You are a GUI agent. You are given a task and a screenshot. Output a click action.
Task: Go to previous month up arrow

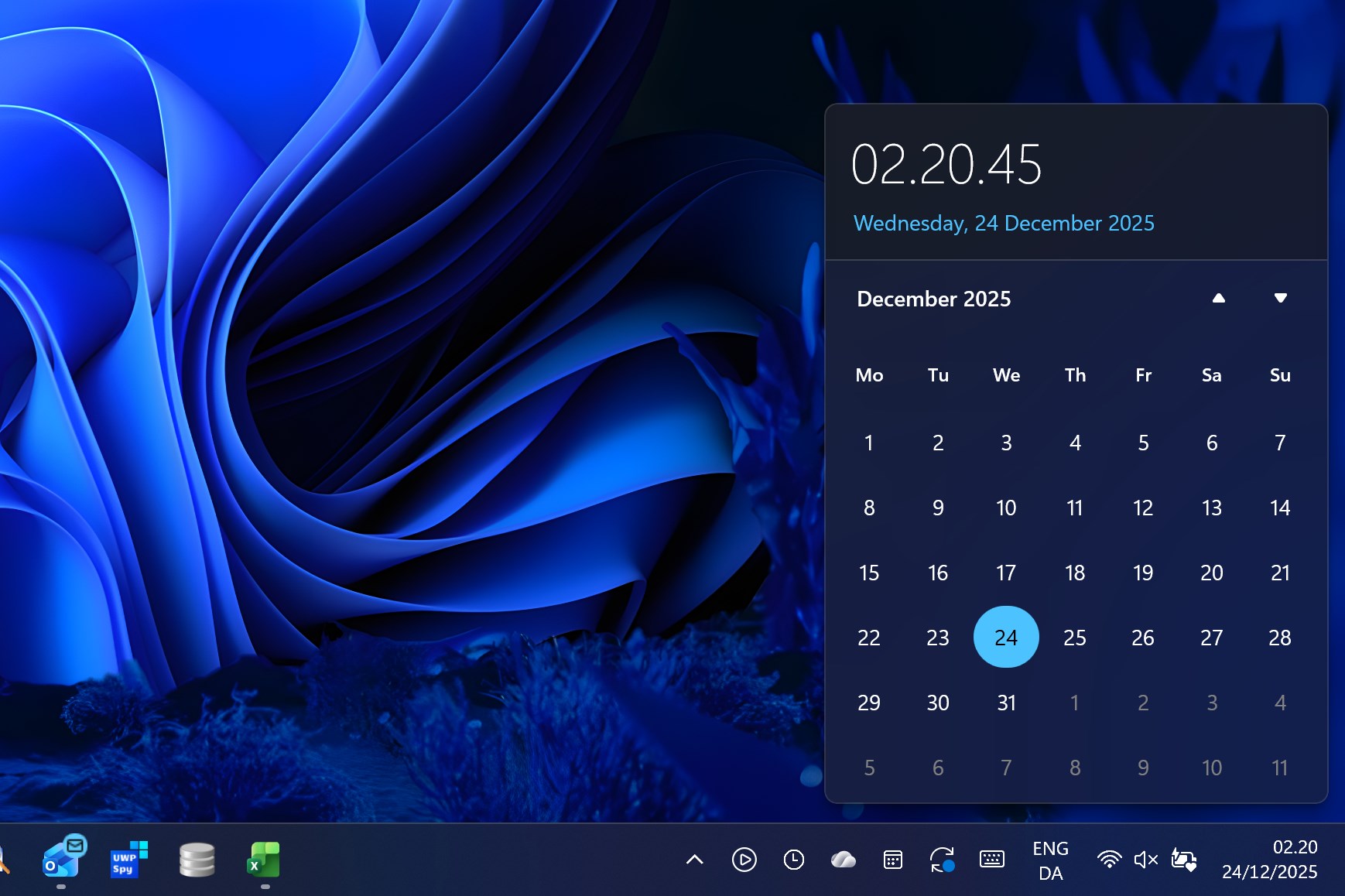[x=1218, y=298]
